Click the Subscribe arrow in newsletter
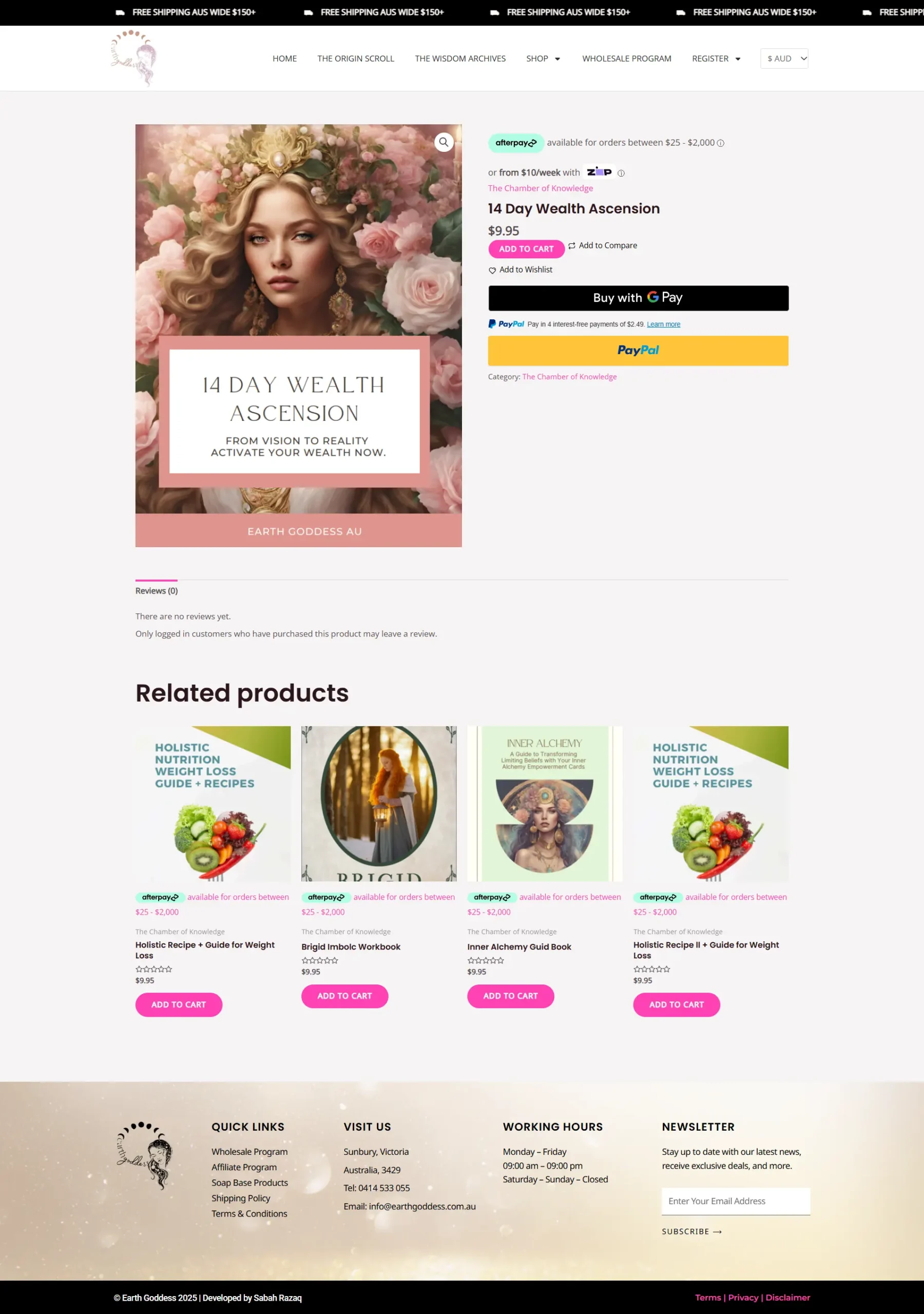 [x=717, y=1231]
